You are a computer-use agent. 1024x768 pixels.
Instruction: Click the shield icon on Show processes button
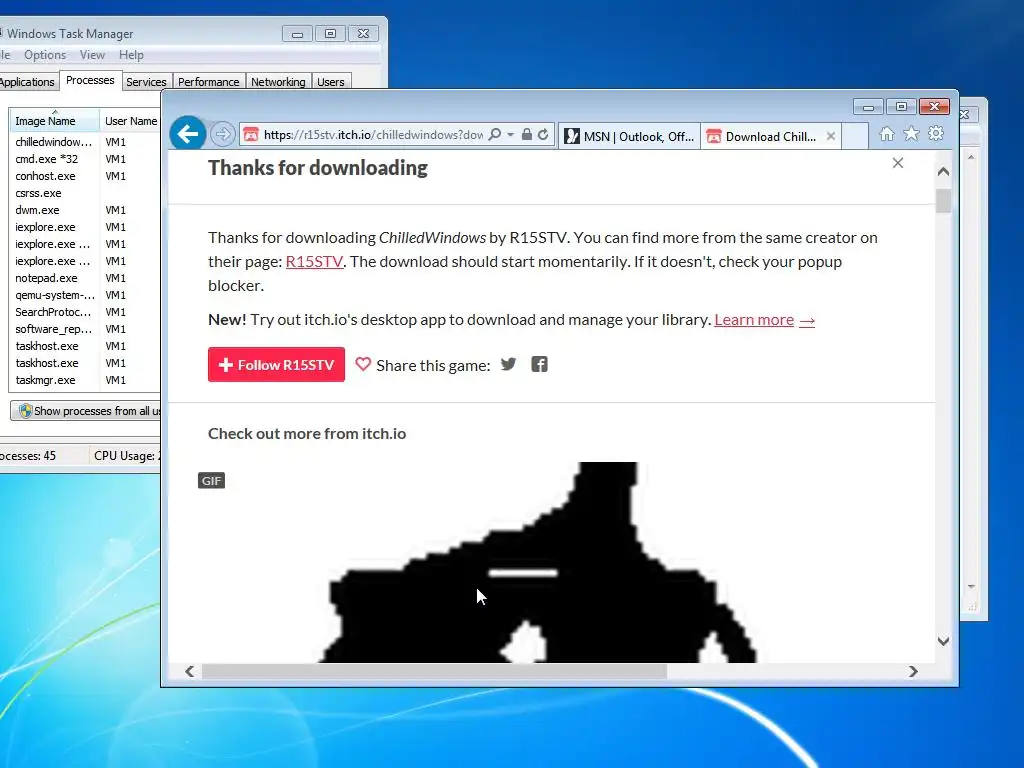25,411
